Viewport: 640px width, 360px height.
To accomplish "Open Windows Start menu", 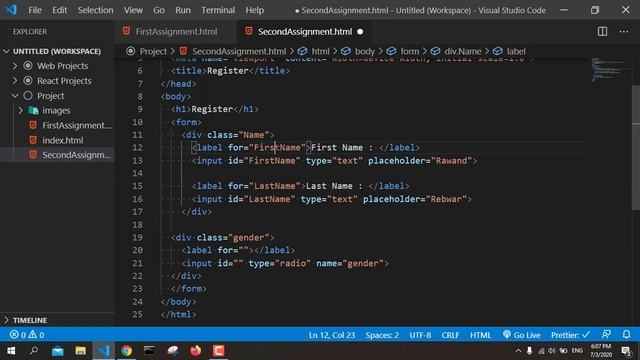I will [11, 351].
